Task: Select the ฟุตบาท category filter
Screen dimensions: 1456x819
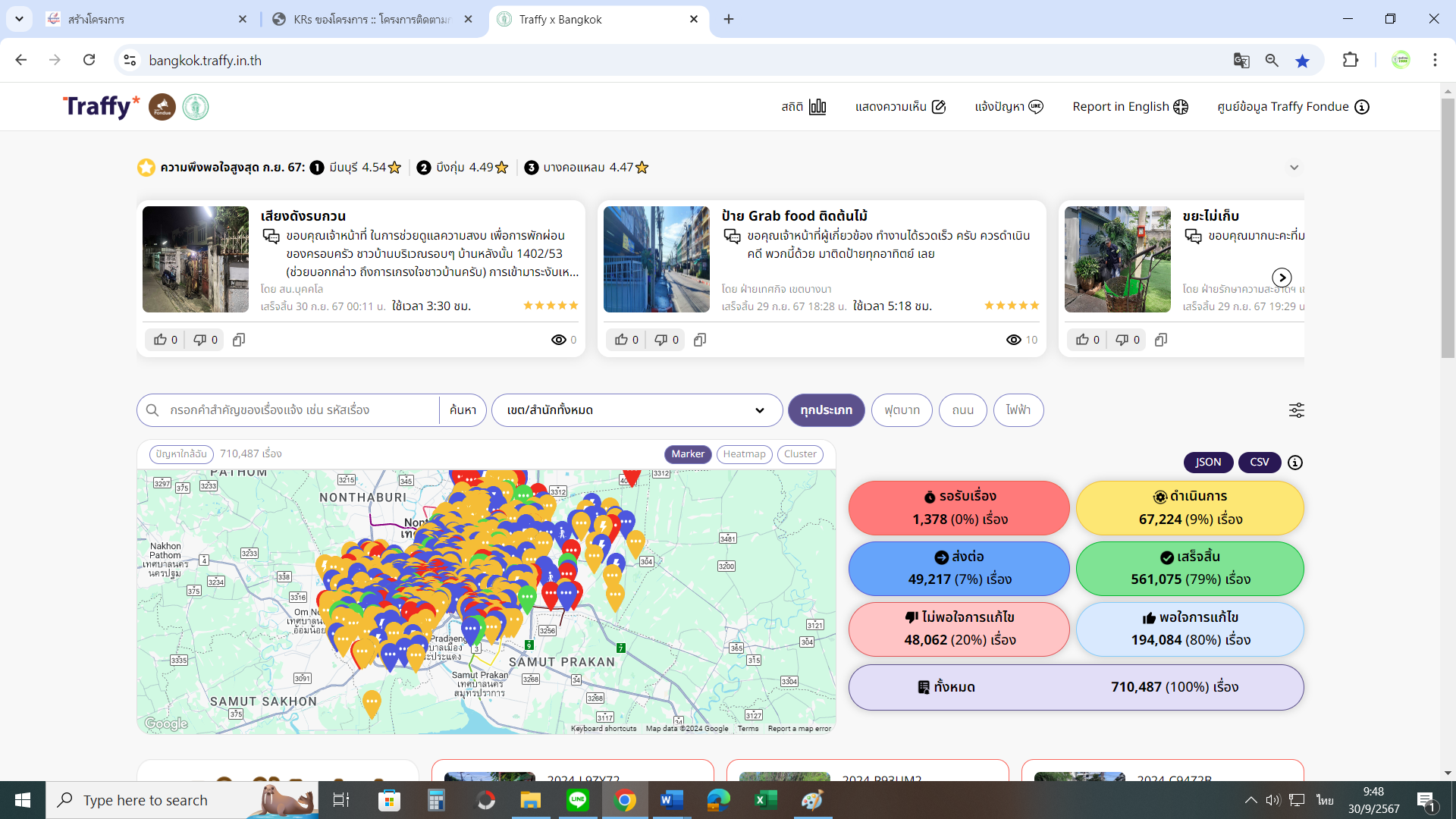Action: tap(902, 410)
